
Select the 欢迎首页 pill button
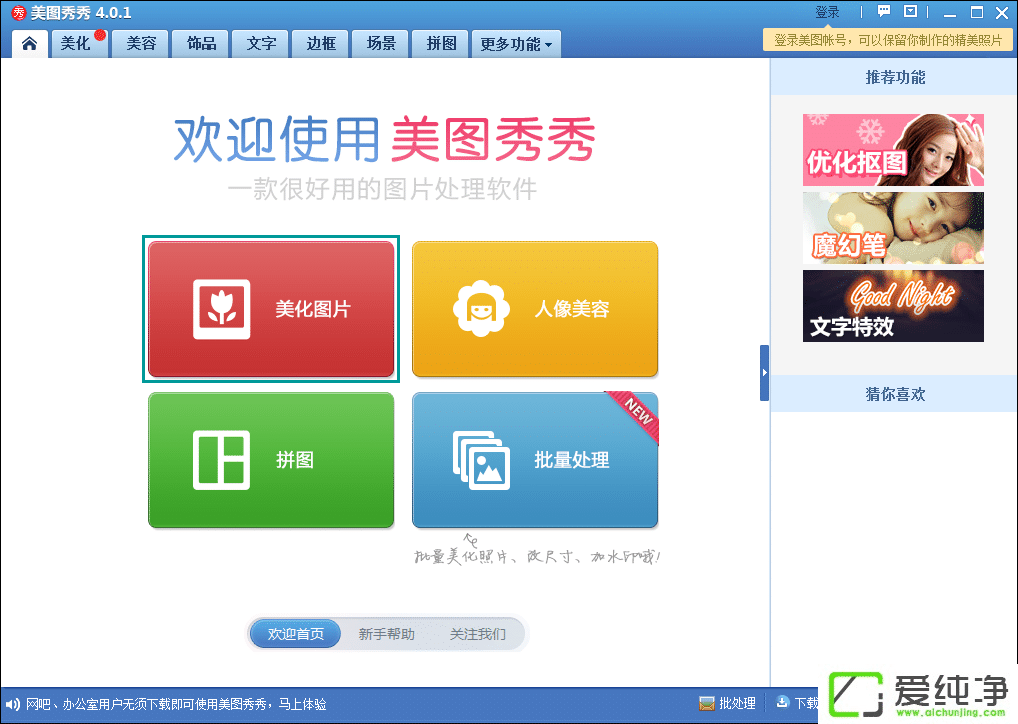pos(296,634)
